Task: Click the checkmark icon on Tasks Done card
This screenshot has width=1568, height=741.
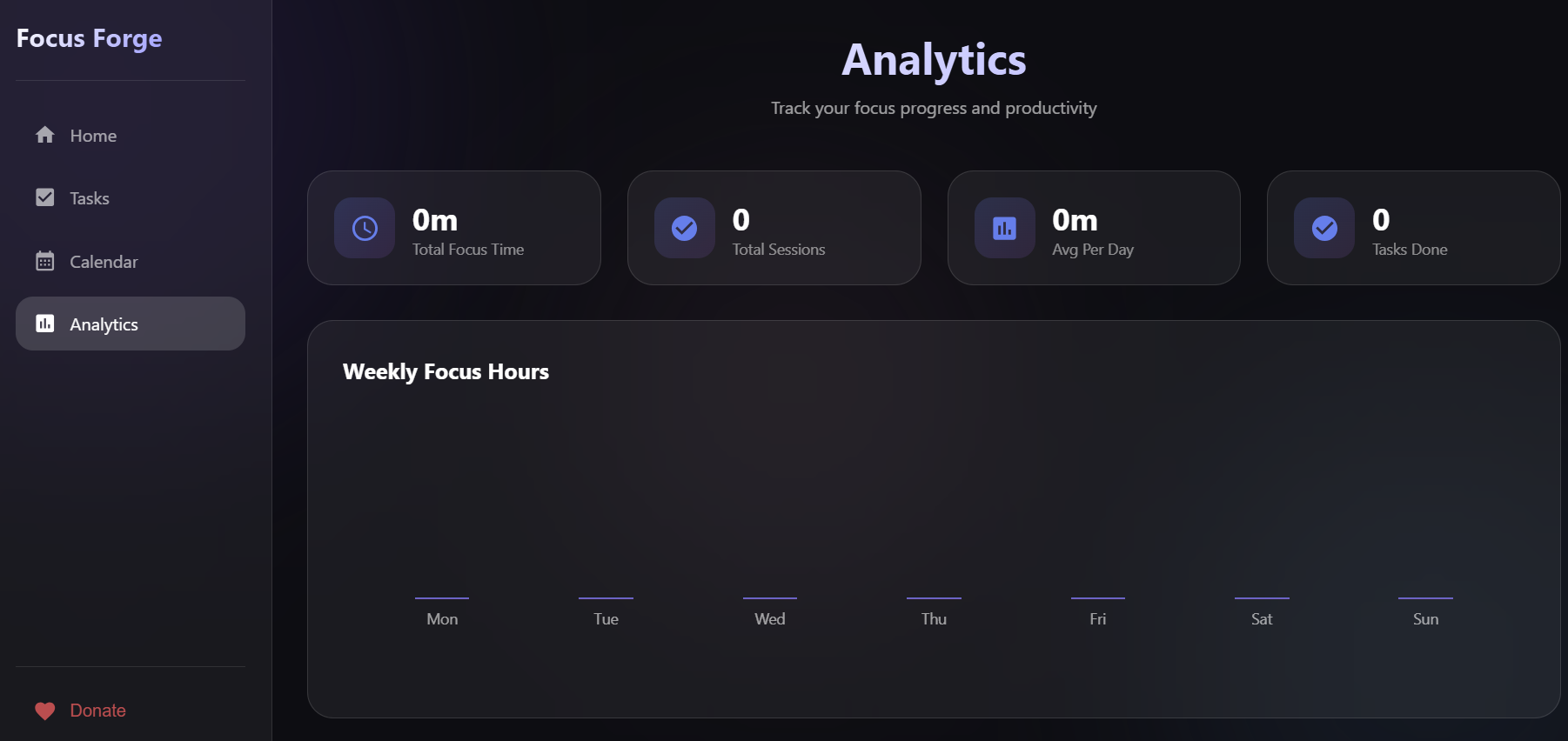Action: coord(1323,228)
